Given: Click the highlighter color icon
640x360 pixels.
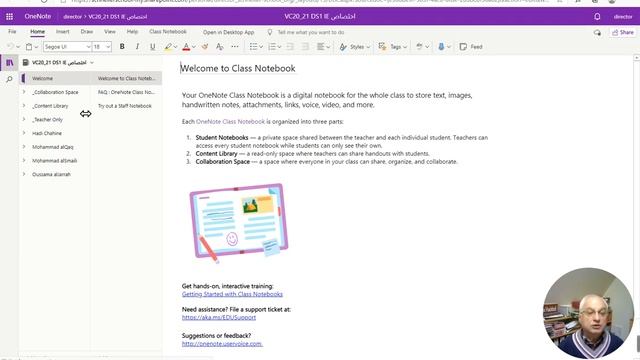Looking at the screenshot, I should (x=168, y=47).
